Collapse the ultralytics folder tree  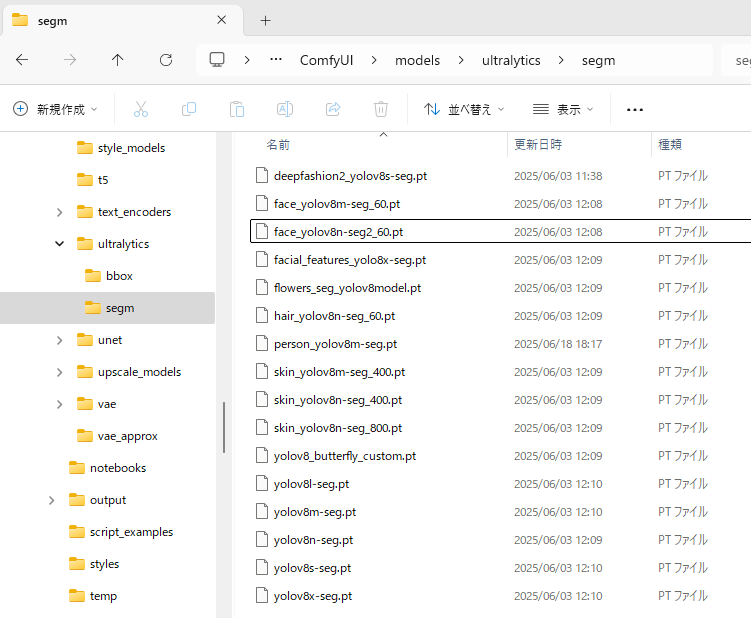click(x=60, y=244)
